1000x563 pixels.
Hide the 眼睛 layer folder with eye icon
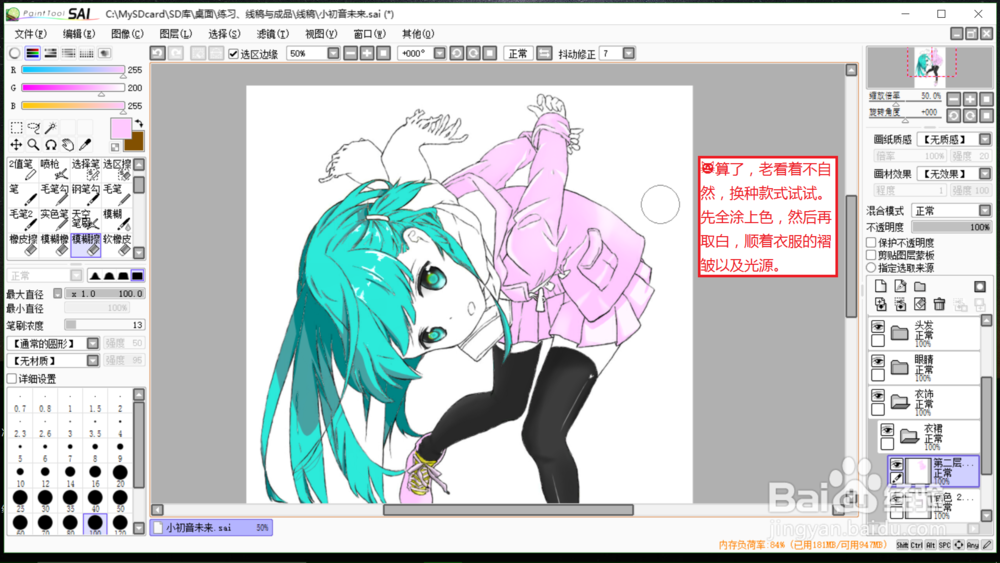(878, 361)
